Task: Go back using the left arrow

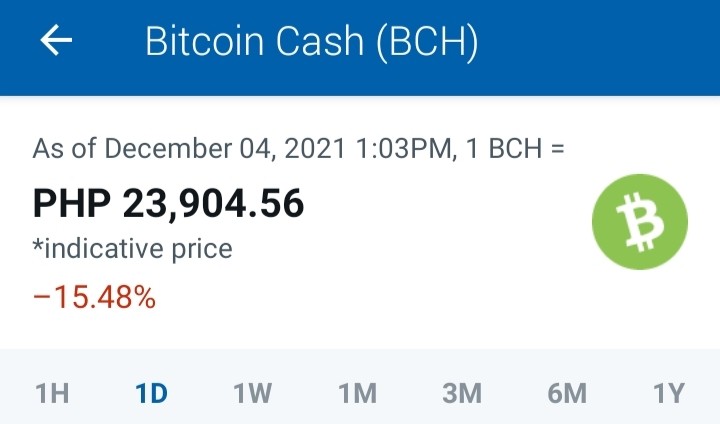Action: (x=56, y=40)
